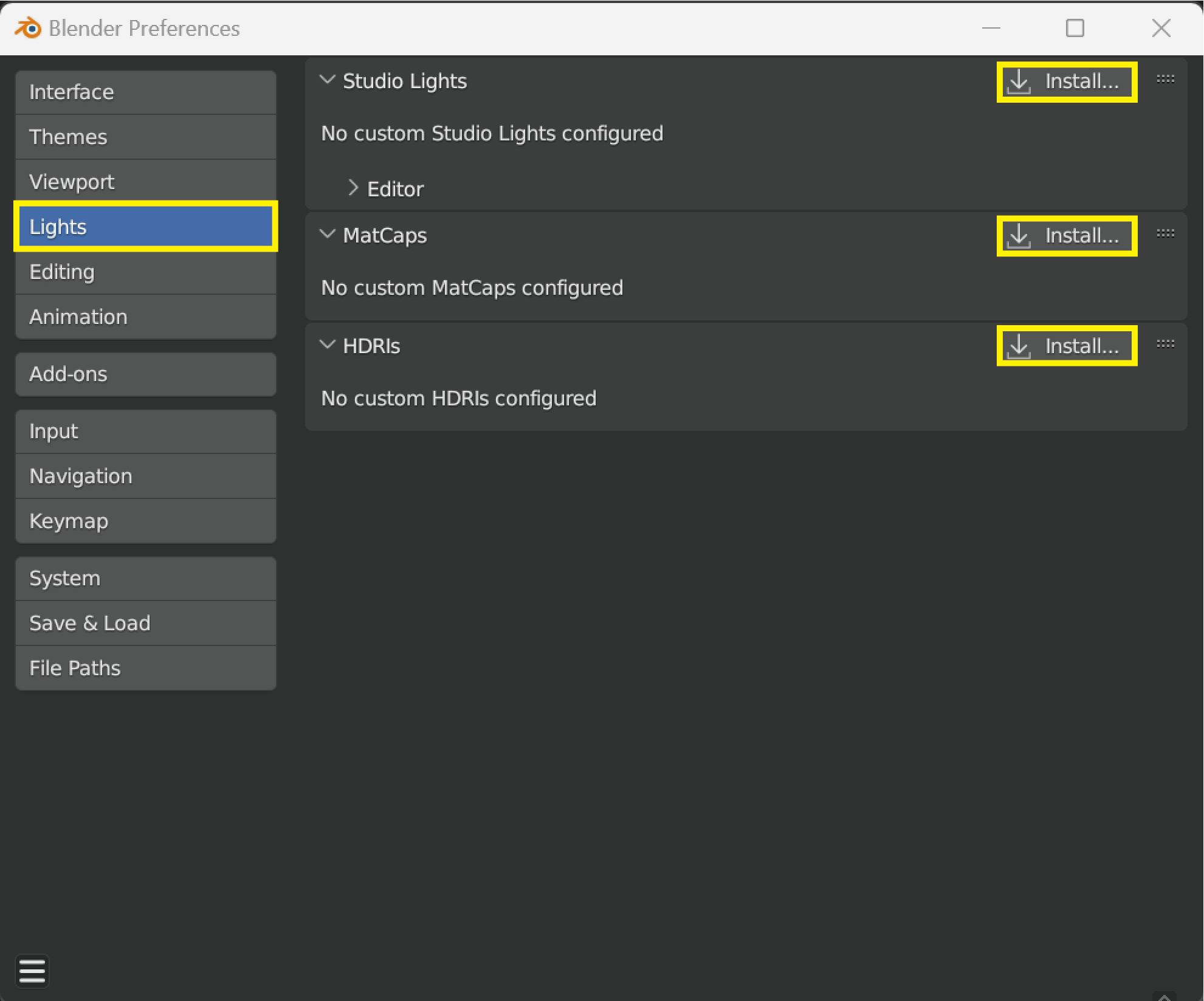
Task: Install a custom MatCap
Action: (1066, 236)
